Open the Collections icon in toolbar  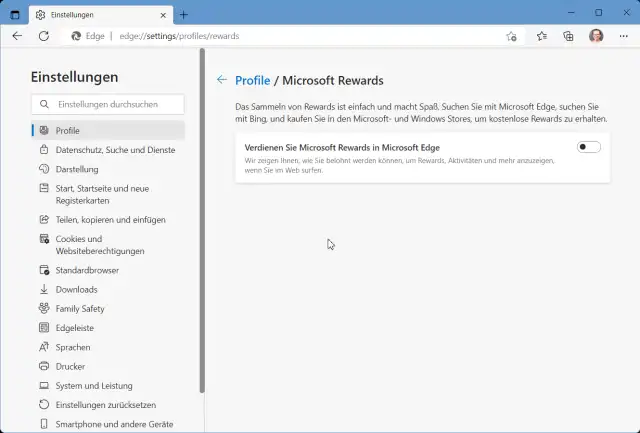568,36
